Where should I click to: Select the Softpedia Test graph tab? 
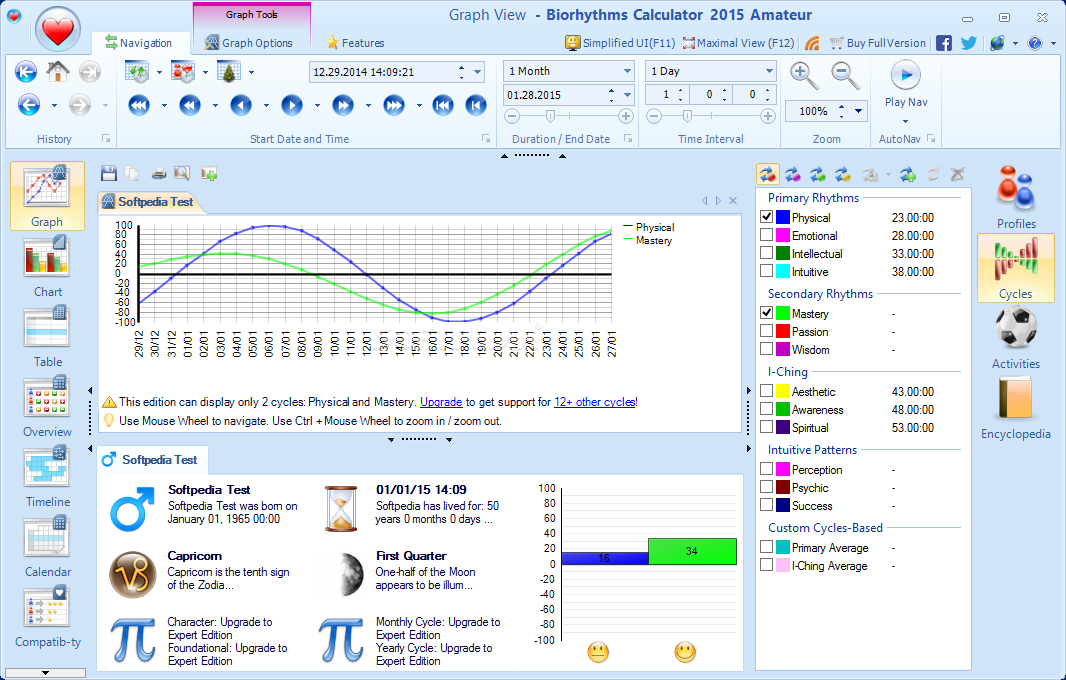tap(148, 201)
